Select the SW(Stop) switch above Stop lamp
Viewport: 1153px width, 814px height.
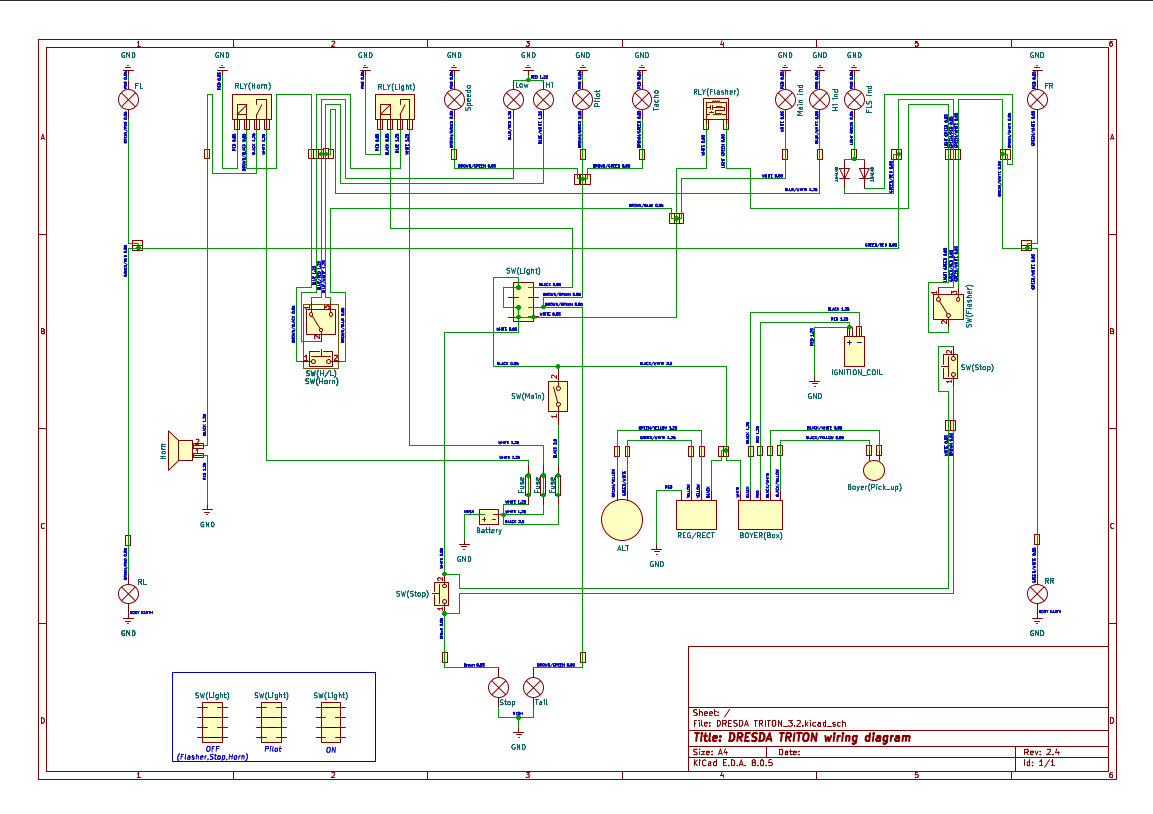[442, 594]
